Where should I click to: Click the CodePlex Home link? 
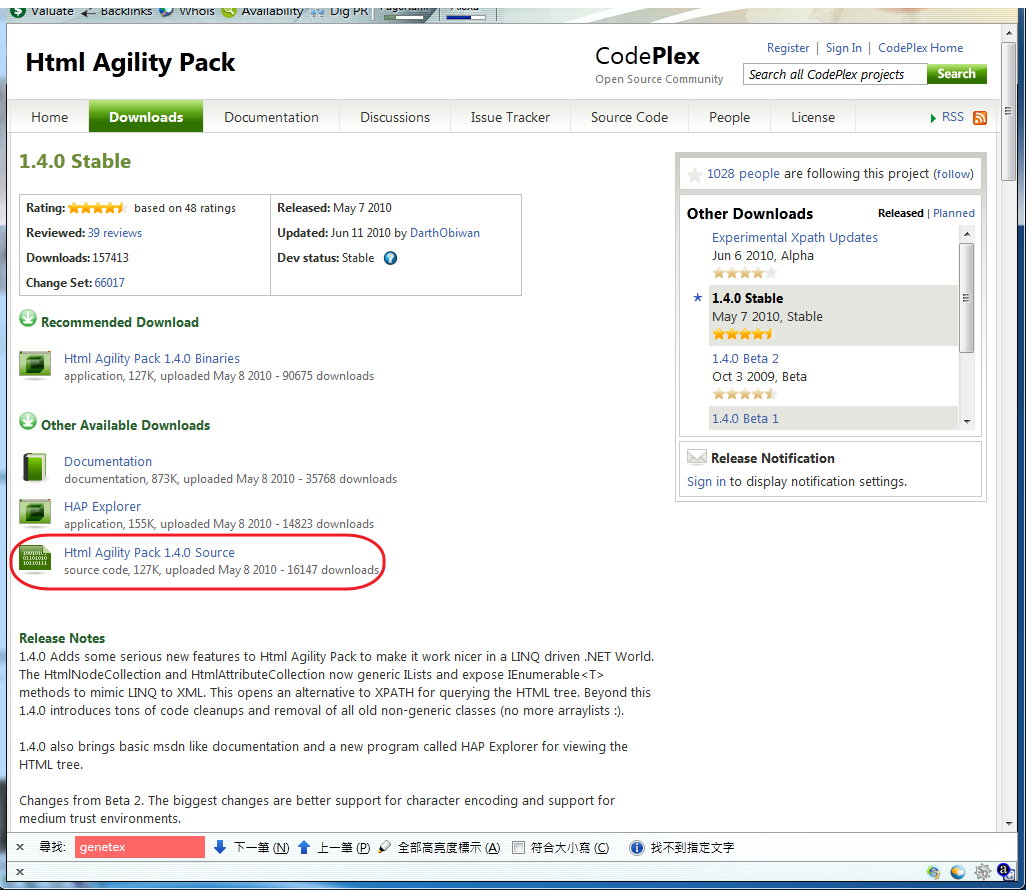[x=920, y=48]
